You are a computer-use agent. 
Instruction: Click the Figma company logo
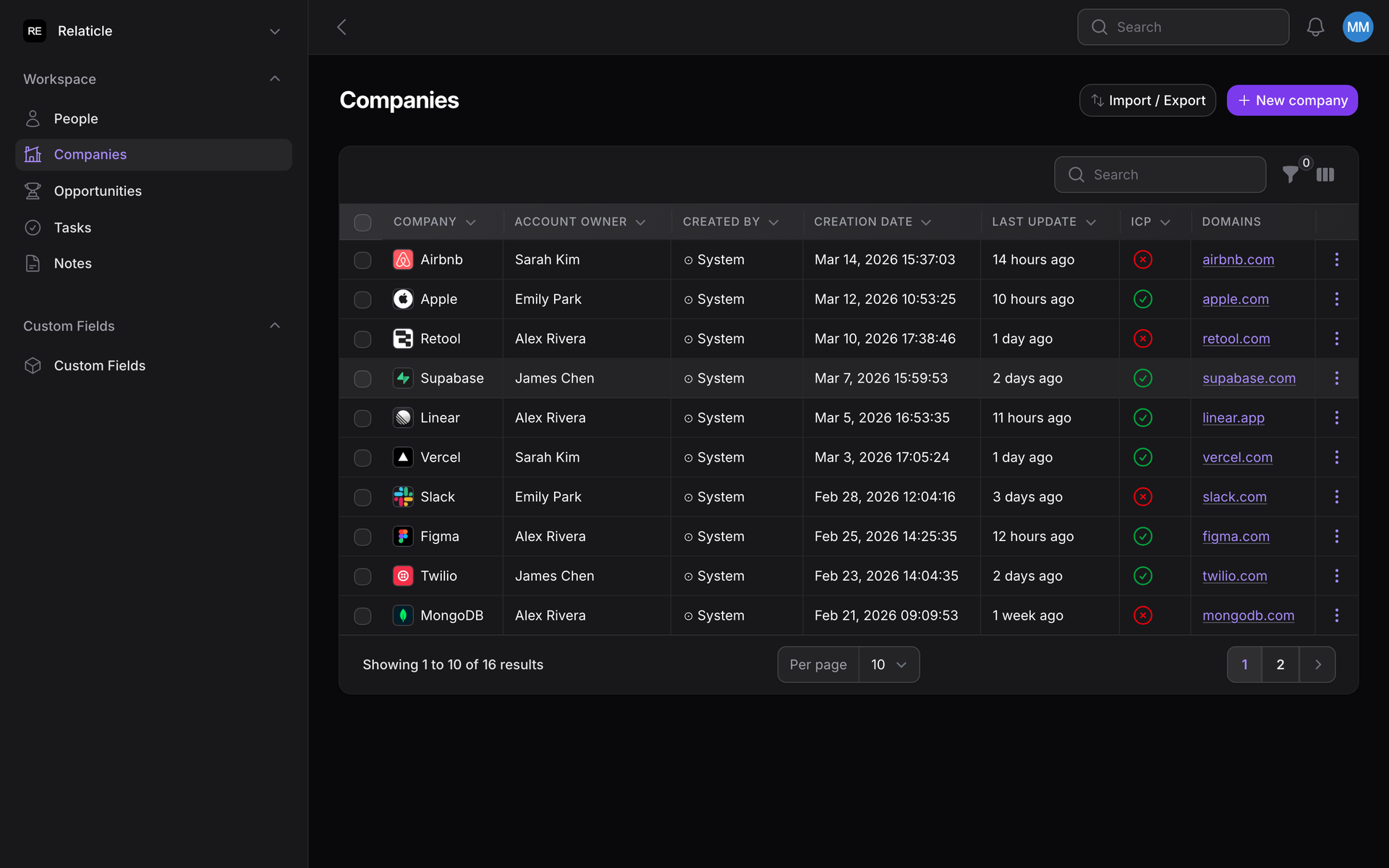tap(403, 537)
